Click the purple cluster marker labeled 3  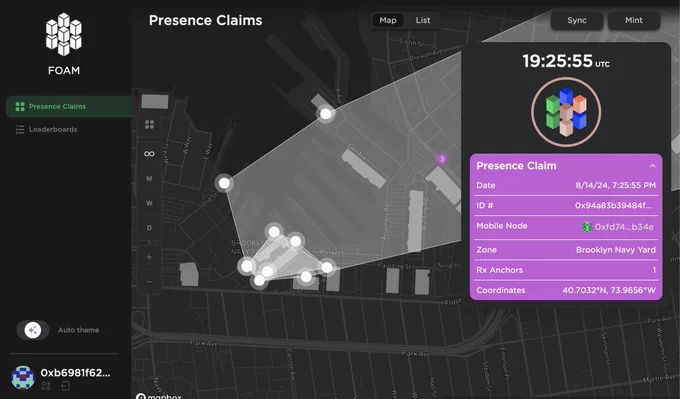click(442, 159)
